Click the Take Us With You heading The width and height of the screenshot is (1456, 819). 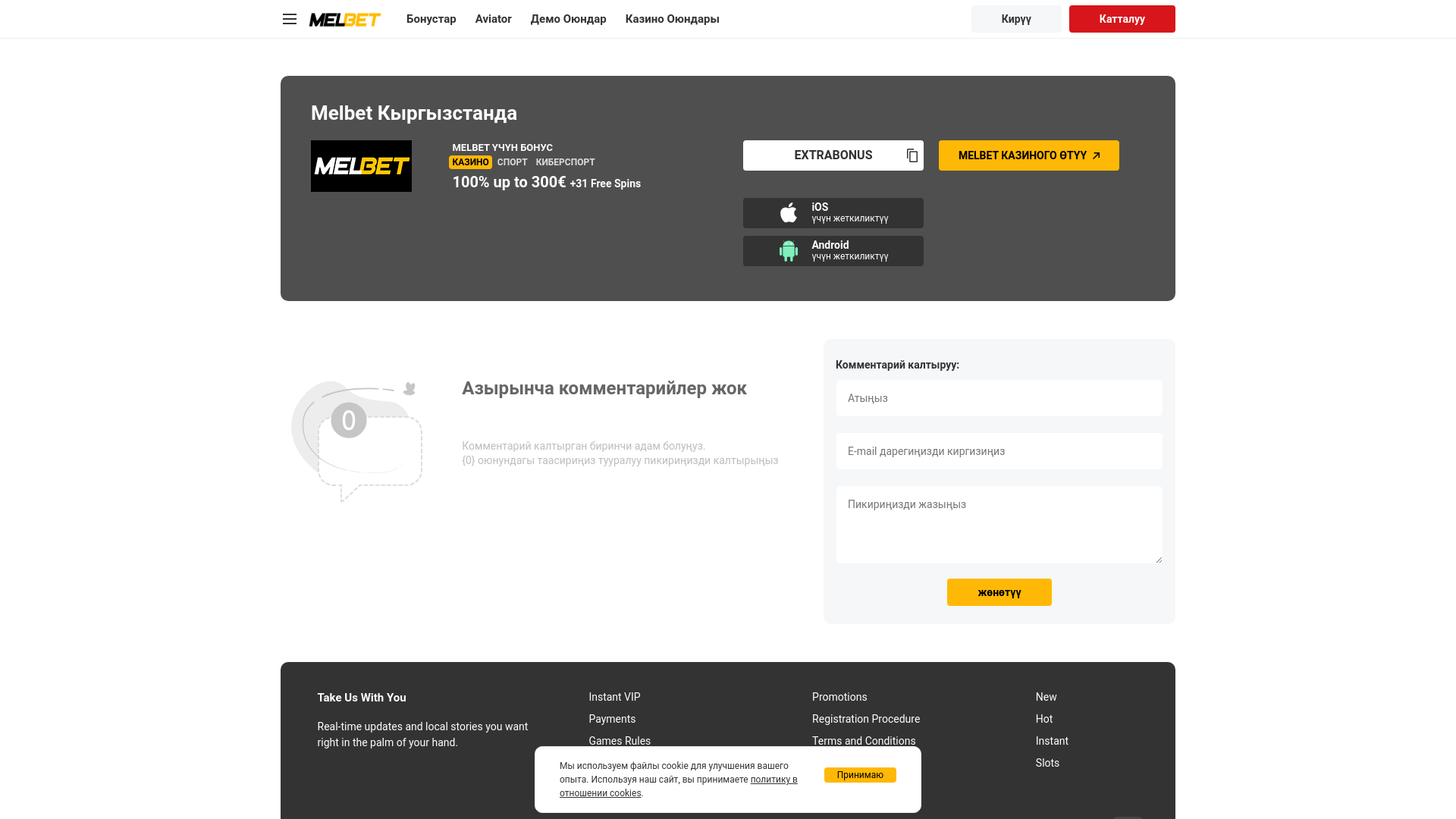click(362, 698)
